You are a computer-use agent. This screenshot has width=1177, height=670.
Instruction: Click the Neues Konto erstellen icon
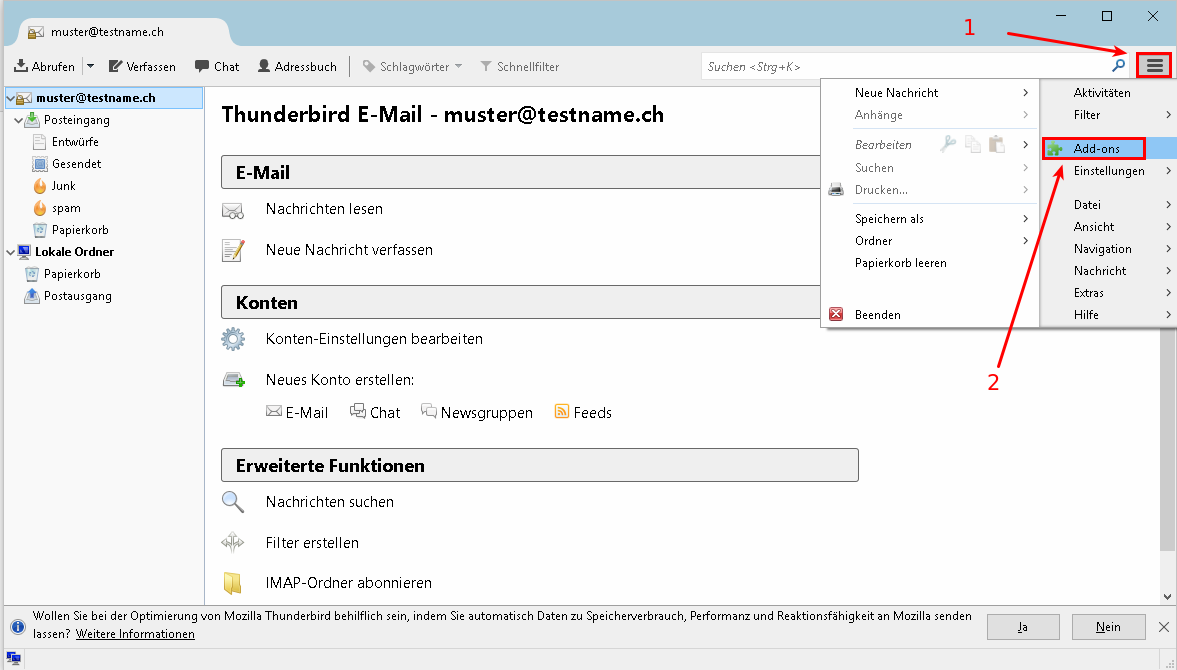click(234, 380)
